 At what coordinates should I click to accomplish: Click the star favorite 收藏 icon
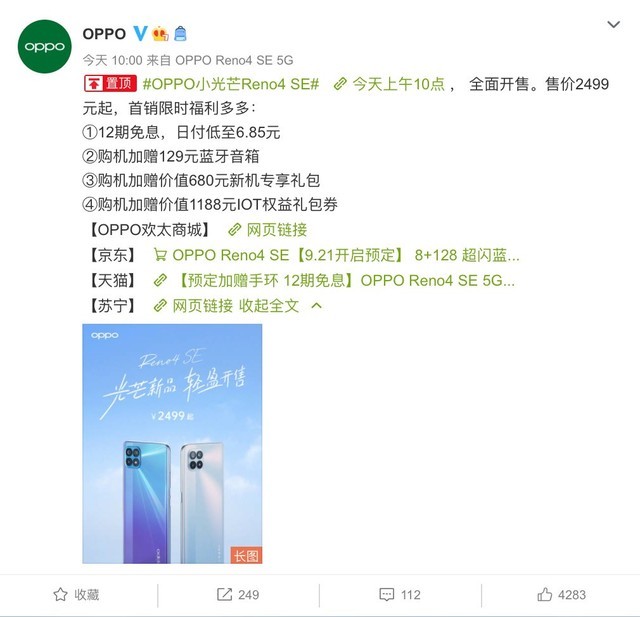pos(60,594)
